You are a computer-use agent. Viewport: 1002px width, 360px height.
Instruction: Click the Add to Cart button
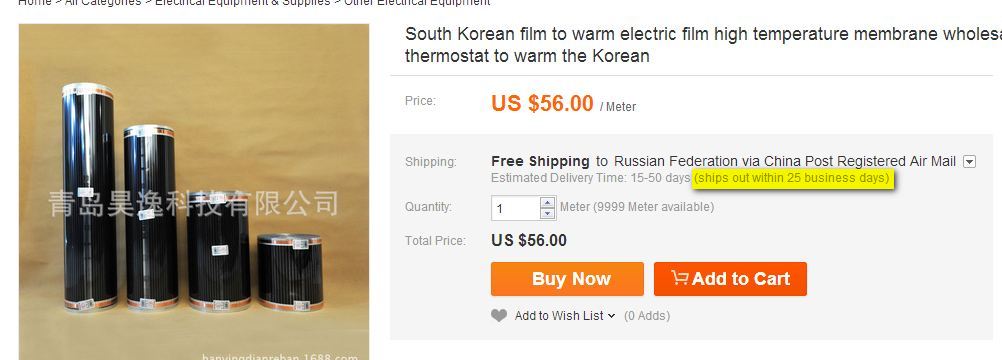coord(730,279)
